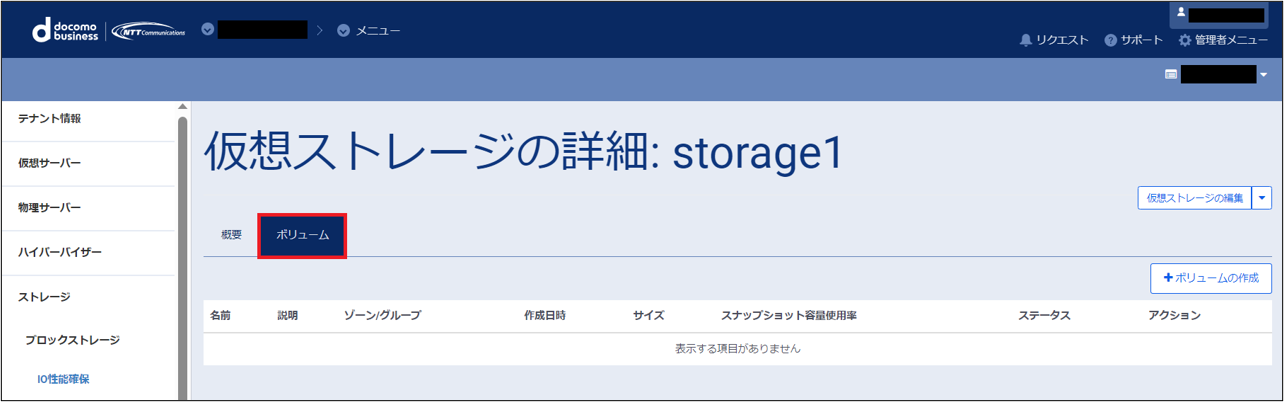Viewport: 1284px width, 402px height.
Task: Open the リクエスト bell notifications
Action: pos(1053,40)
